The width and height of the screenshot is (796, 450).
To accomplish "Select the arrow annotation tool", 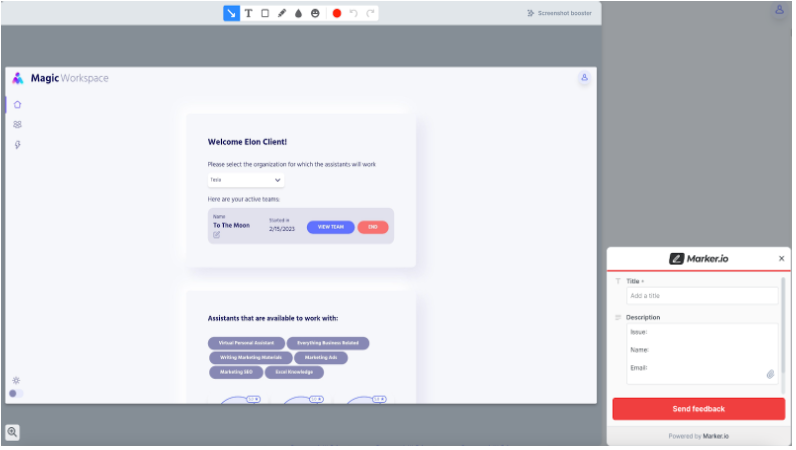I will coord(231,13).
